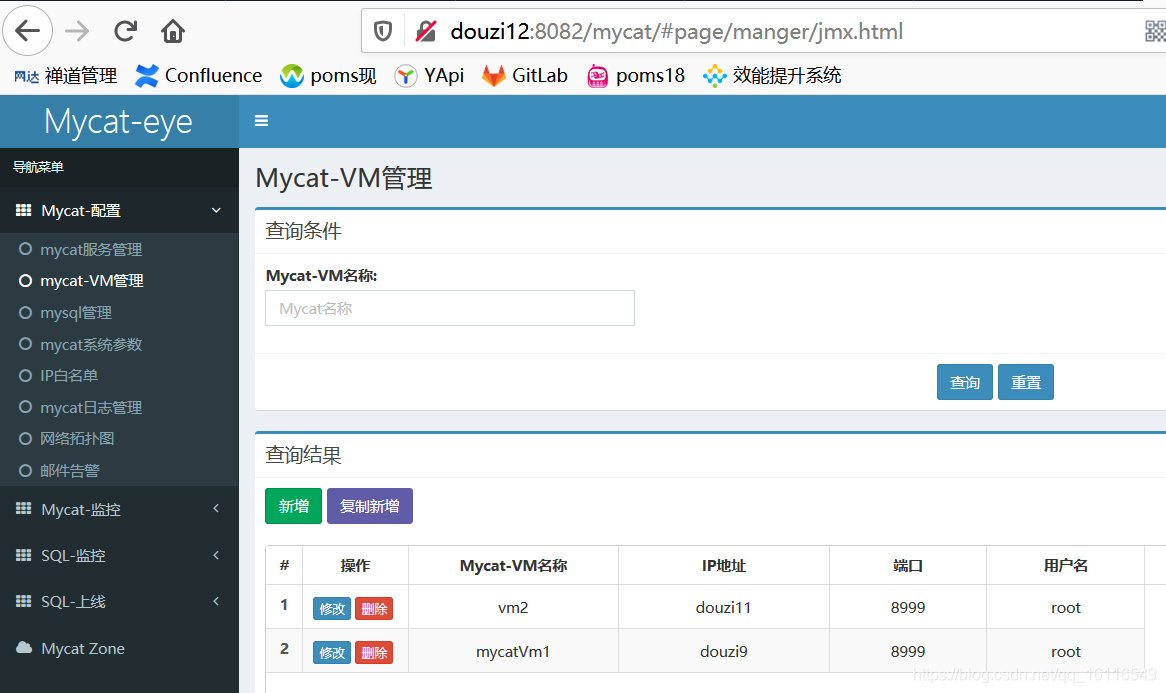Click 修改 button for mycatVm1 row
Viewport: 1166px width, 693px height.
[x=332, y=653]
